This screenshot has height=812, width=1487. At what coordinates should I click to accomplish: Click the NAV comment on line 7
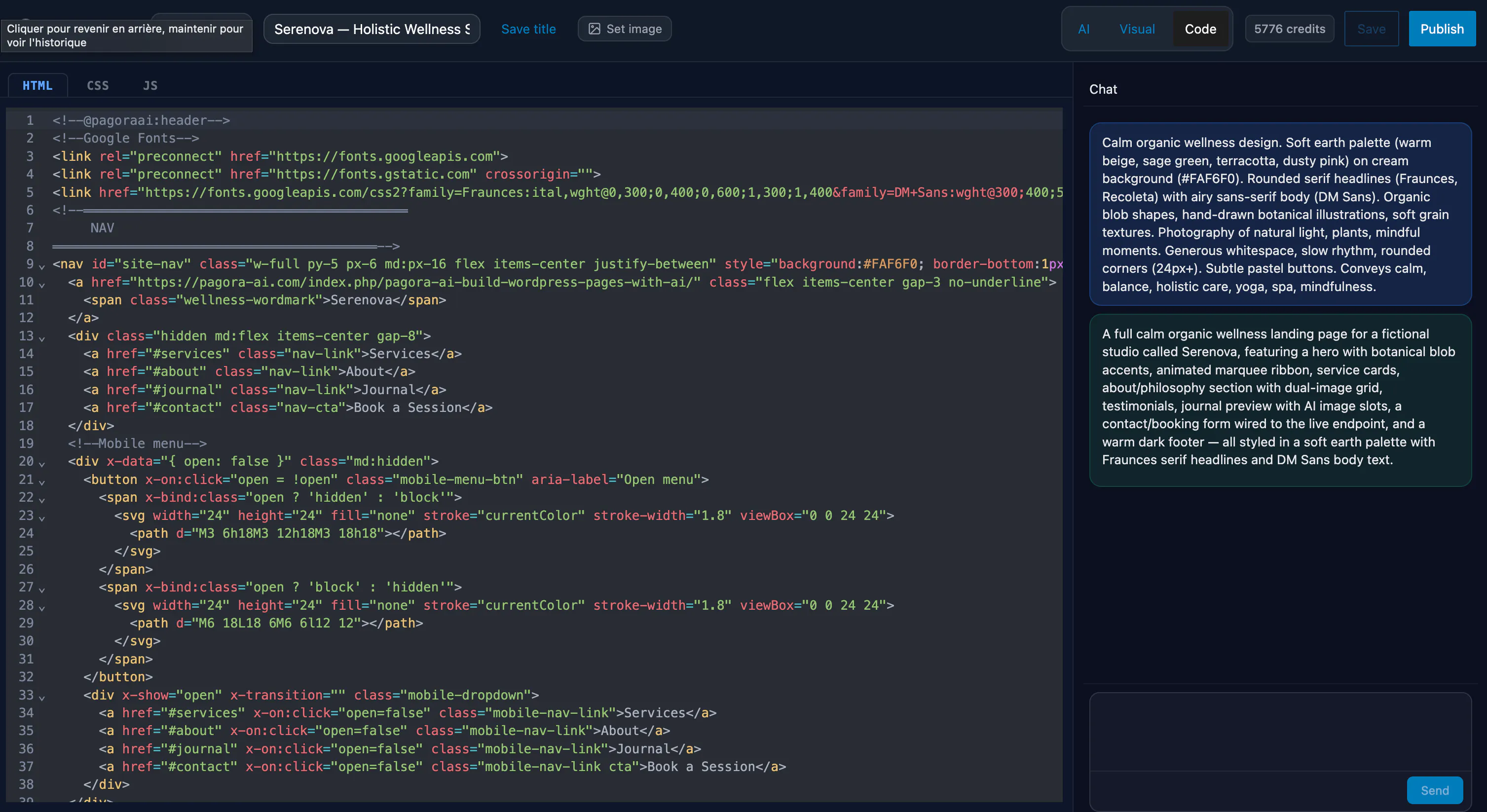(102, 228)
